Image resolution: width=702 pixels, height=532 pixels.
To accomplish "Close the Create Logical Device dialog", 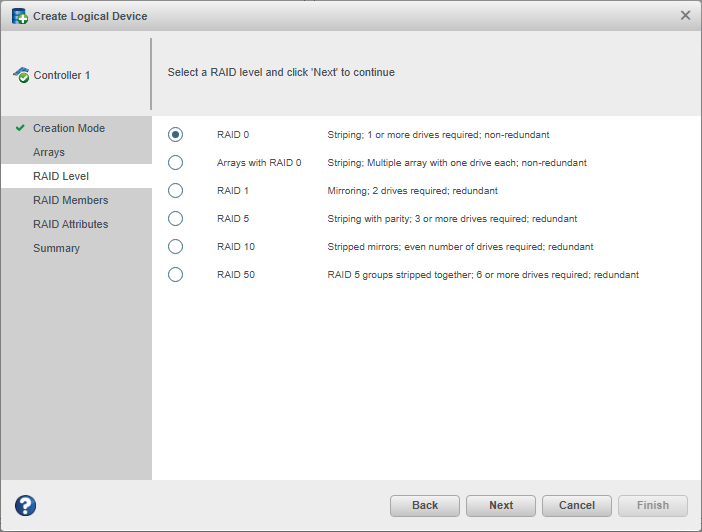I will [685, 15].
